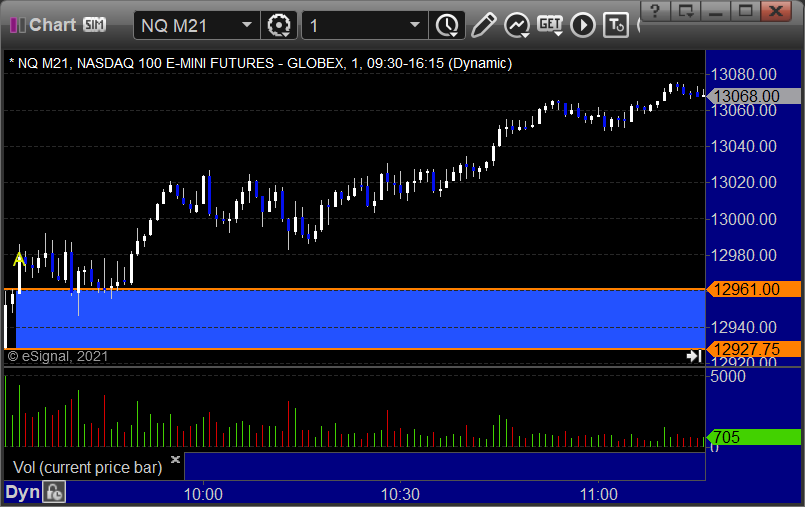Click the 5000 volume axis label
The width and height of the screenshot is (805, 507).
pos(728,376)
